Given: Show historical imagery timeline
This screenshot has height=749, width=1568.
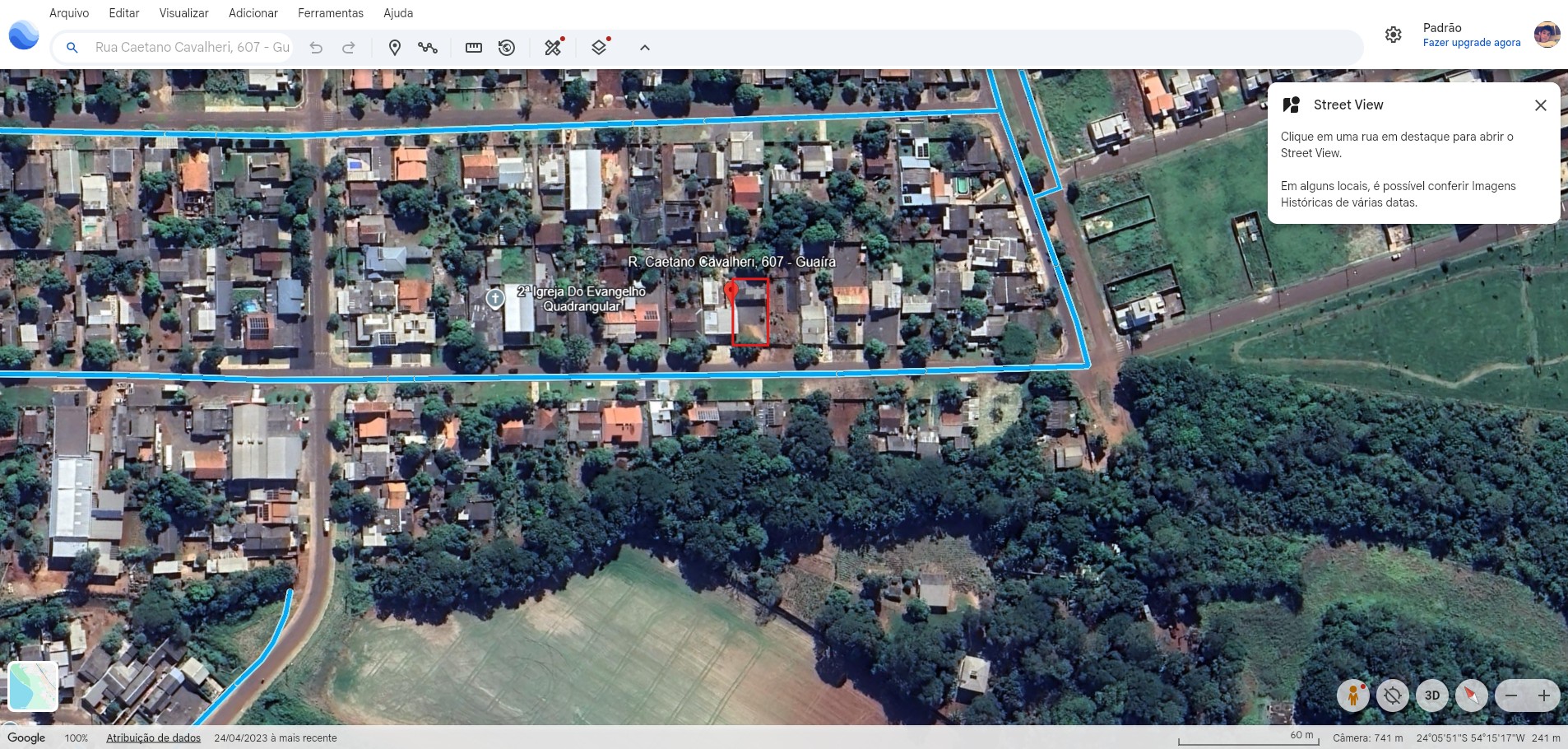Looking at the screenshot, I should [507, 48].
